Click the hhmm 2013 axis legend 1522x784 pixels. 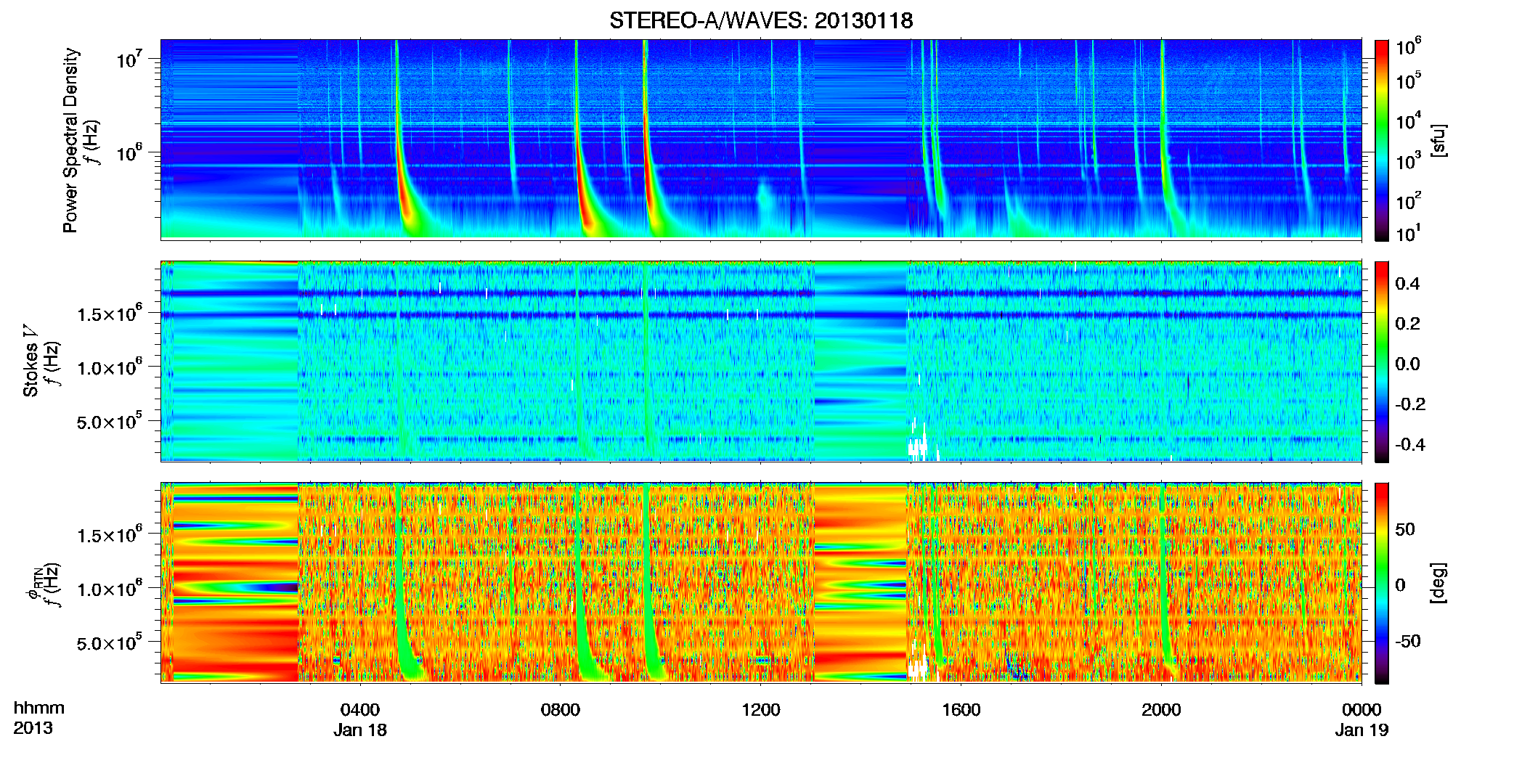click(38, 718)
